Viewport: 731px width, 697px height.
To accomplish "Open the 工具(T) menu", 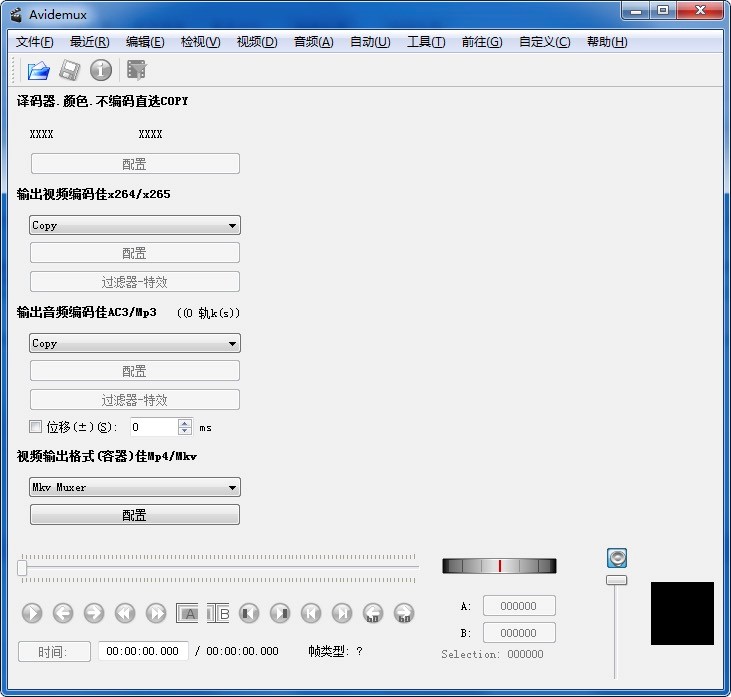I will click(426, 42).
